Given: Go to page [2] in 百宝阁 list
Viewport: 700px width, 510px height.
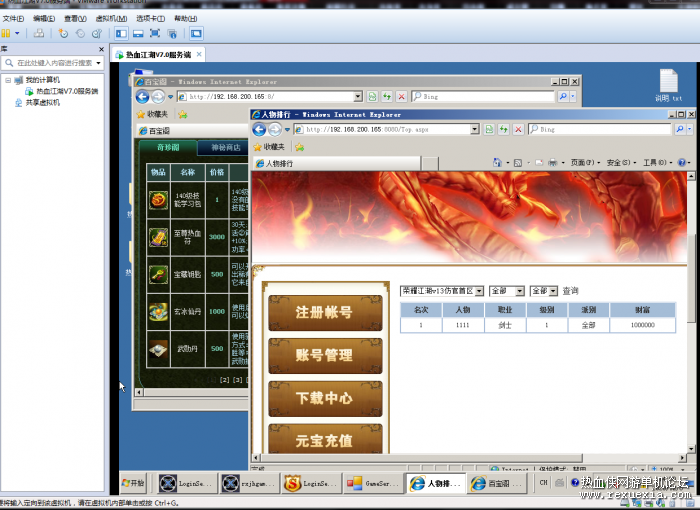Looking at the screenshot, I should click(225, 380).
